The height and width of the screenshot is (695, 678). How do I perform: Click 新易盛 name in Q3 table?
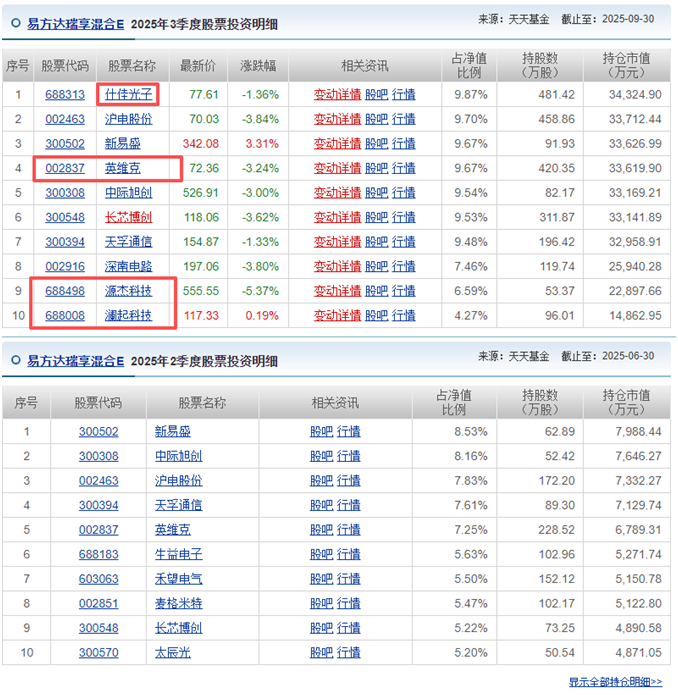tap(123, 144)
